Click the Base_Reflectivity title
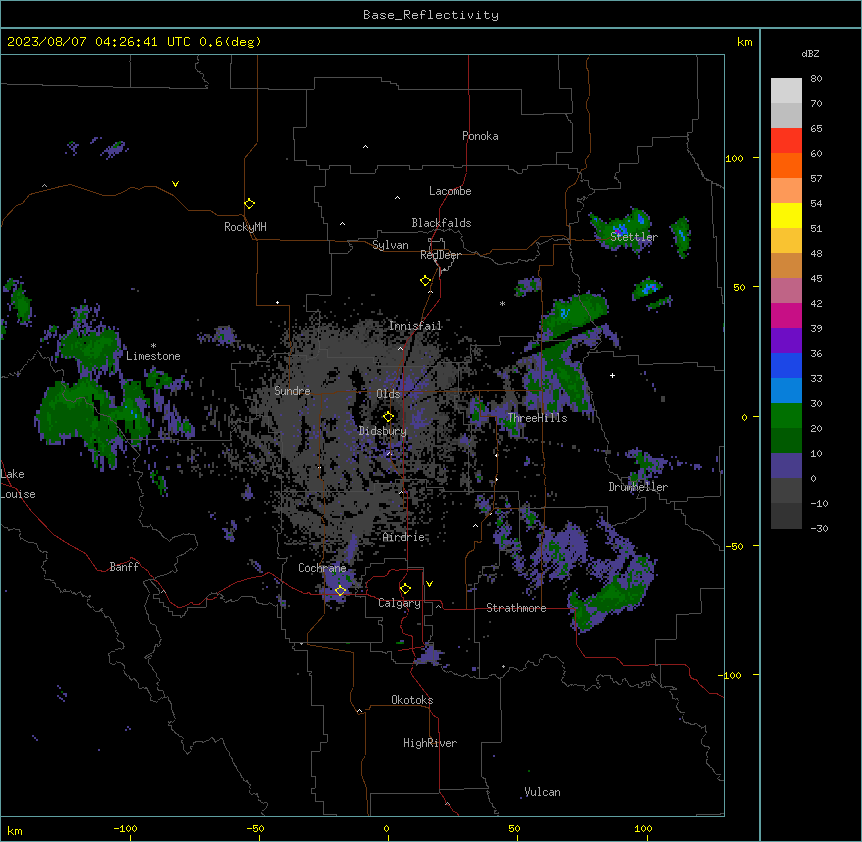 point(431,15)
